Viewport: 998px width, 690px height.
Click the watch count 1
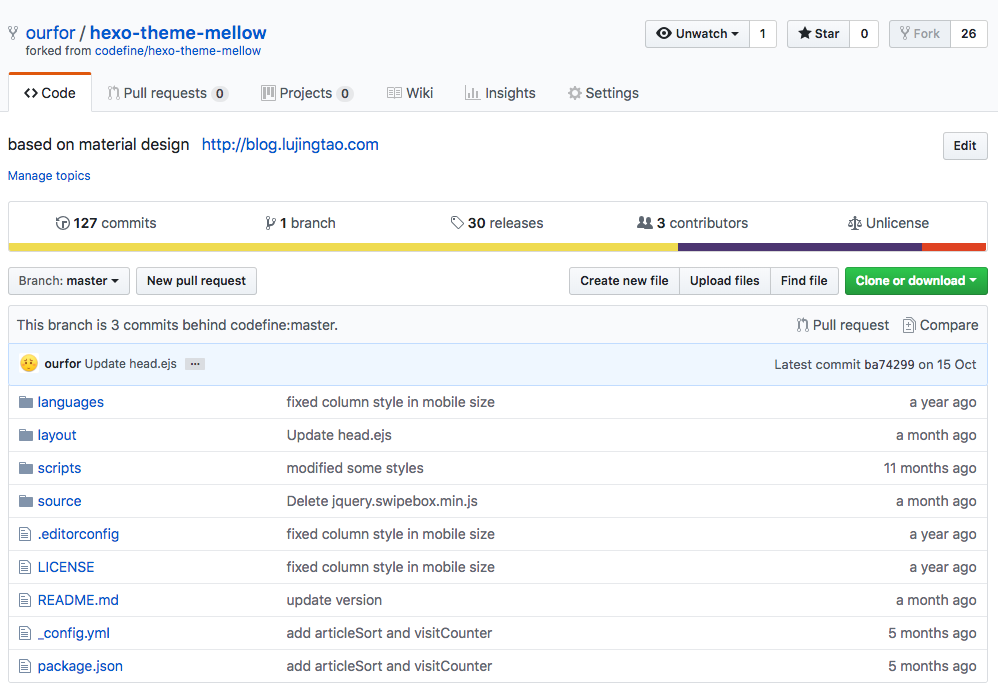(x=763, y=34)
